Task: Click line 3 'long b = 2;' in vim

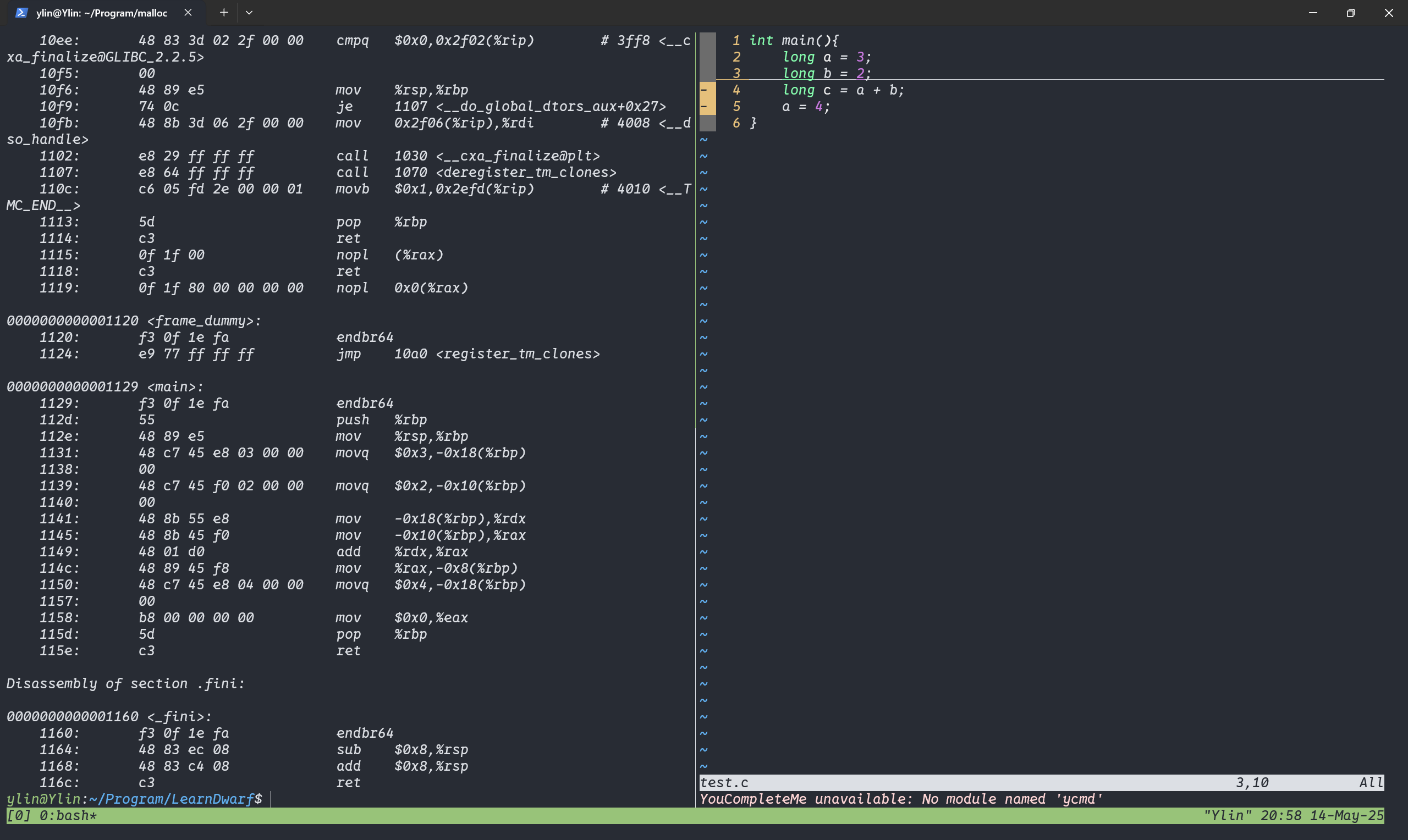Action: tap(827, 73)
